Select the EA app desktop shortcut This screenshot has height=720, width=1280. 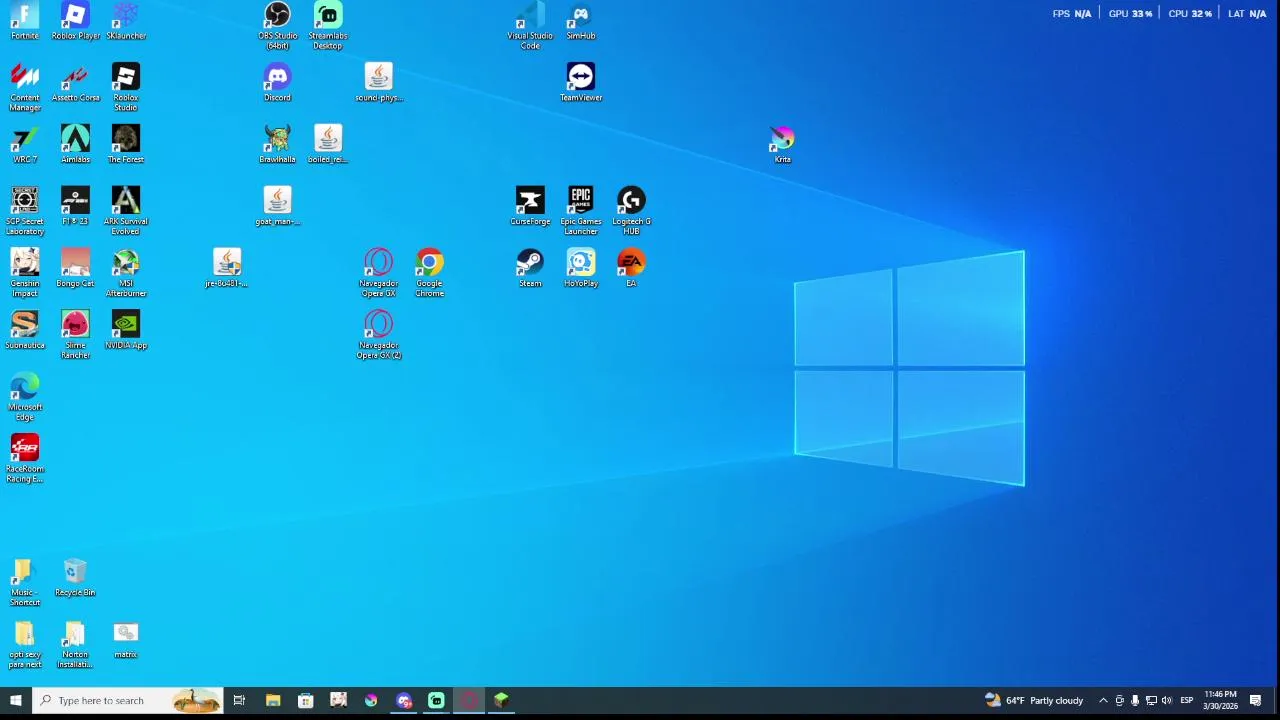point(631,269)
